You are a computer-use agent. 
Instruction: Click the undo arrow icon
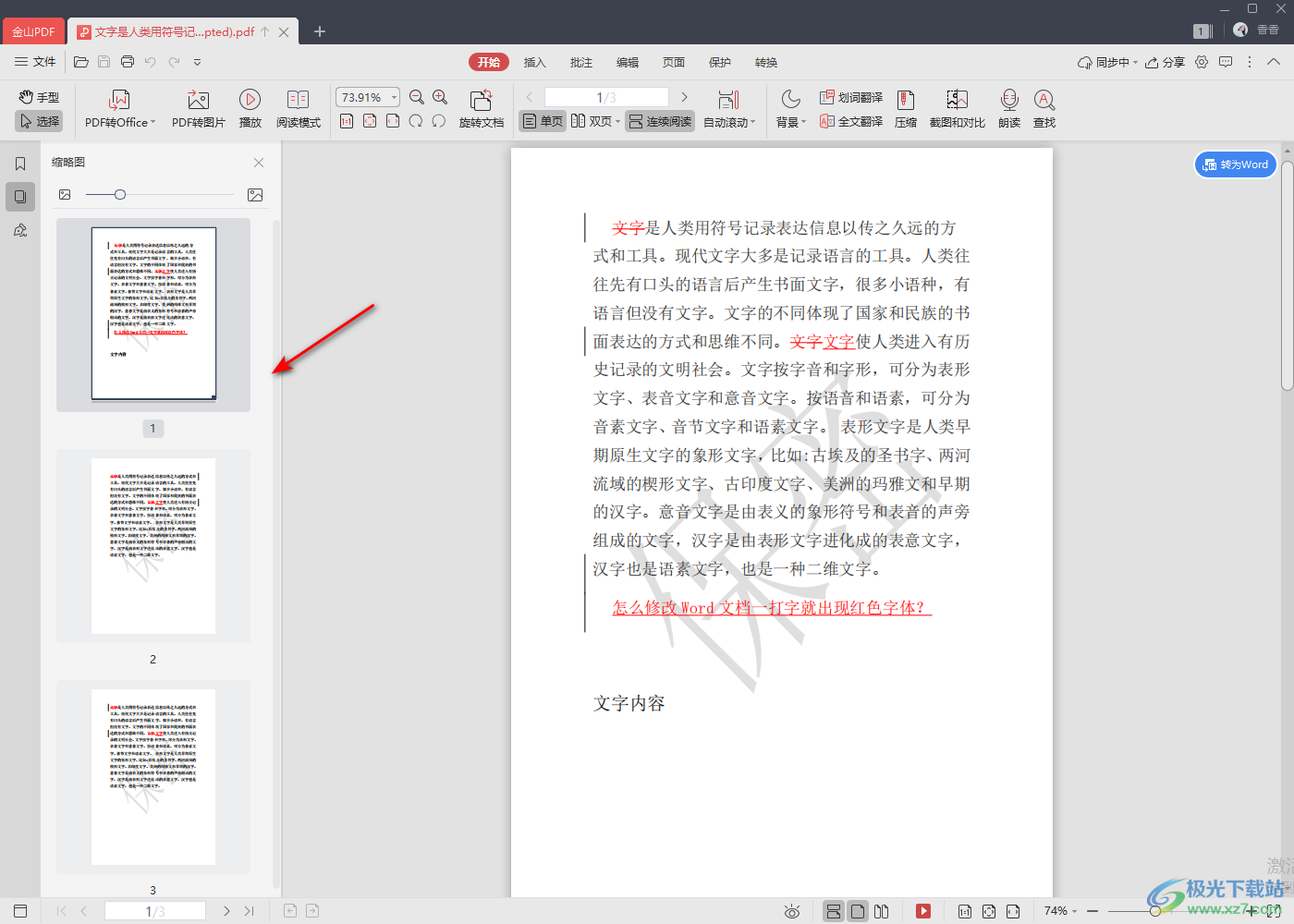[x=151, y=62]
